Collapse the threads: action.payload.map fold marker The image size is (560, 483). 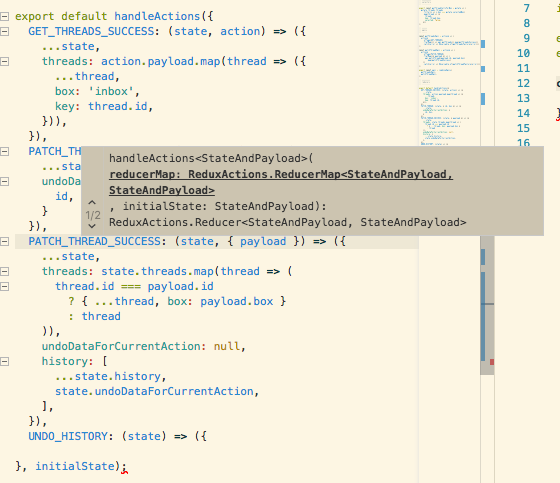(x=4, y=61)
